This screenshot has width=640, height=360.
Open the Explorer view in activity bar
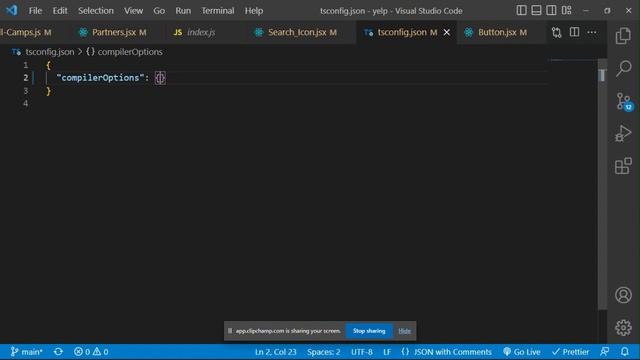623,36
